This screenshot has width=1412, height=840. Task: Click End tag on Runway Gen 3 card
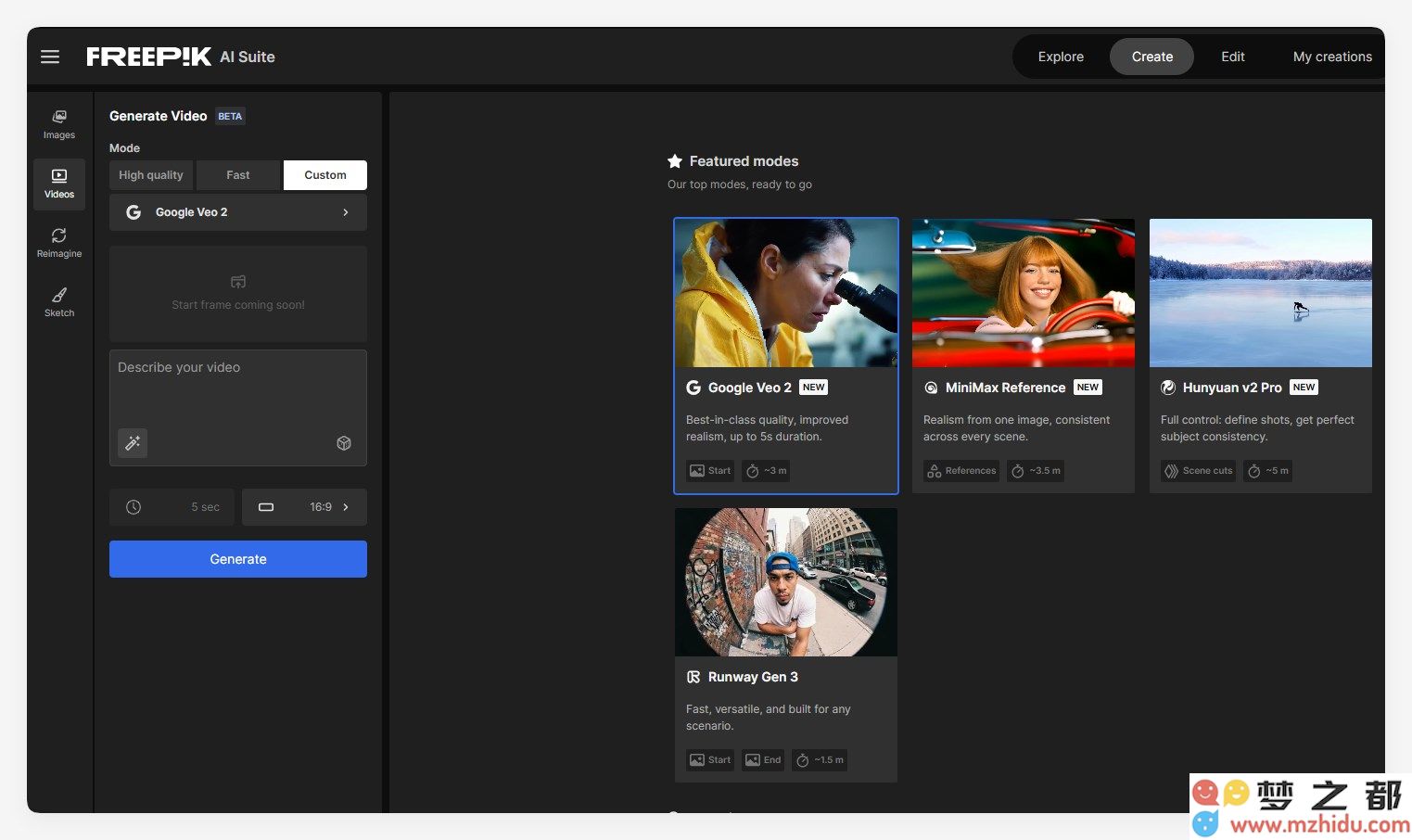(763, 760)
